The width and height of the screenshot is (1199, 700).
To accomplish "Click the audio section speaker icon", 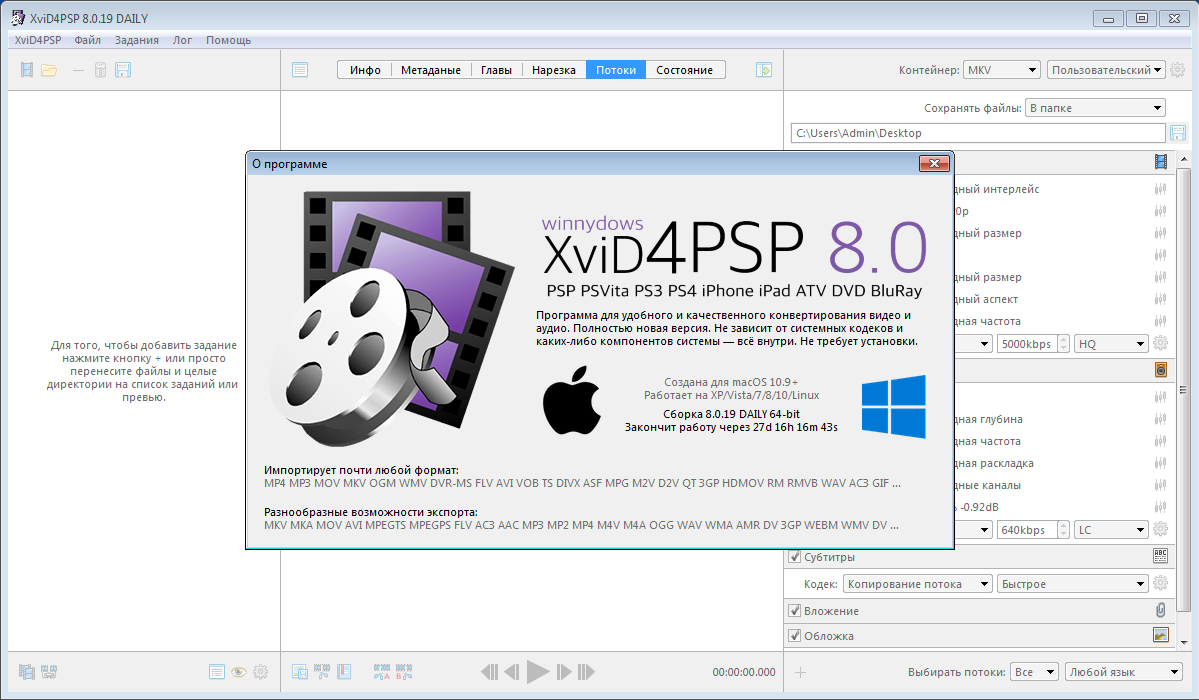I will tap(1161, 370).
